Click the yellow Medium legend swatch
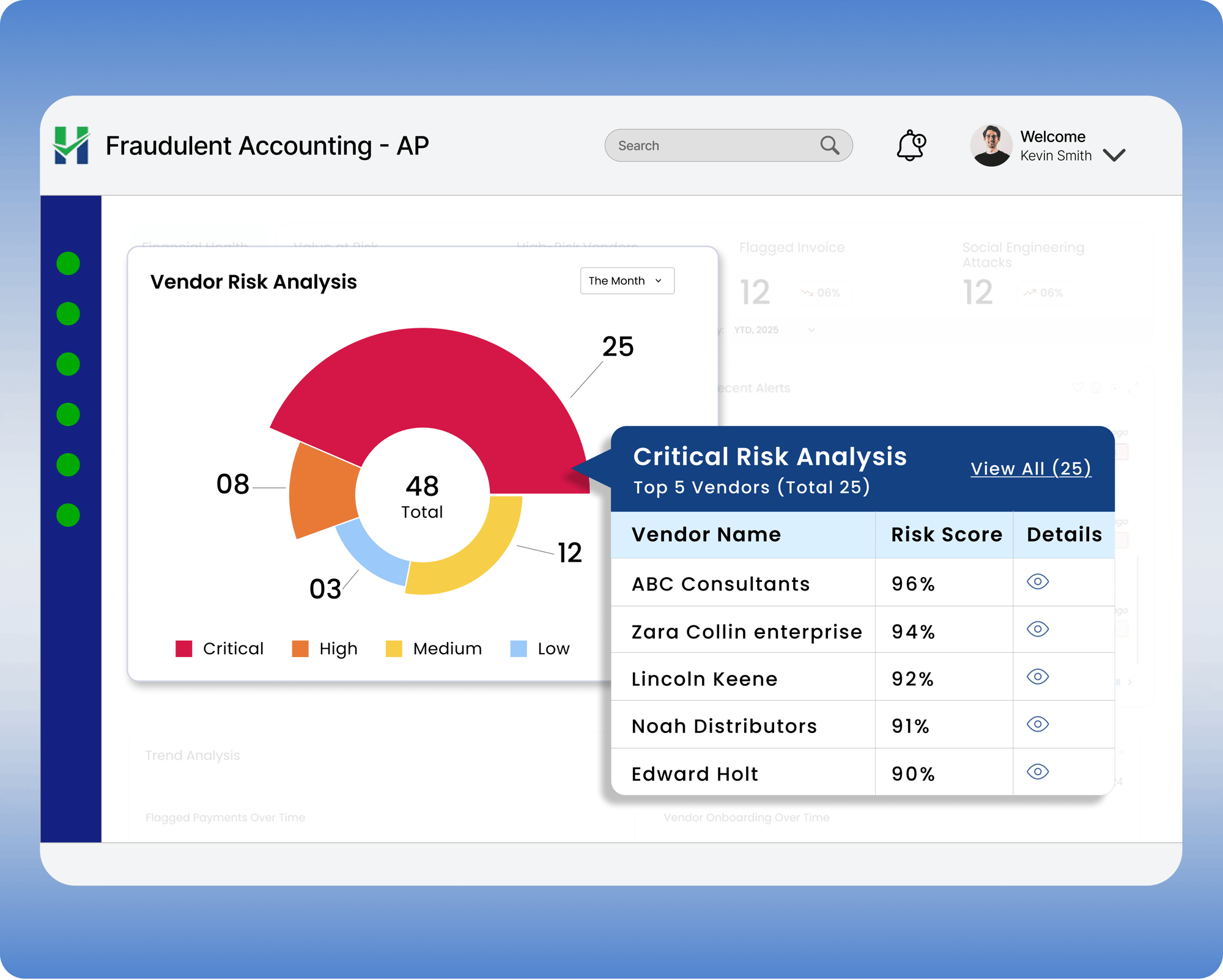 click(394, 649)
